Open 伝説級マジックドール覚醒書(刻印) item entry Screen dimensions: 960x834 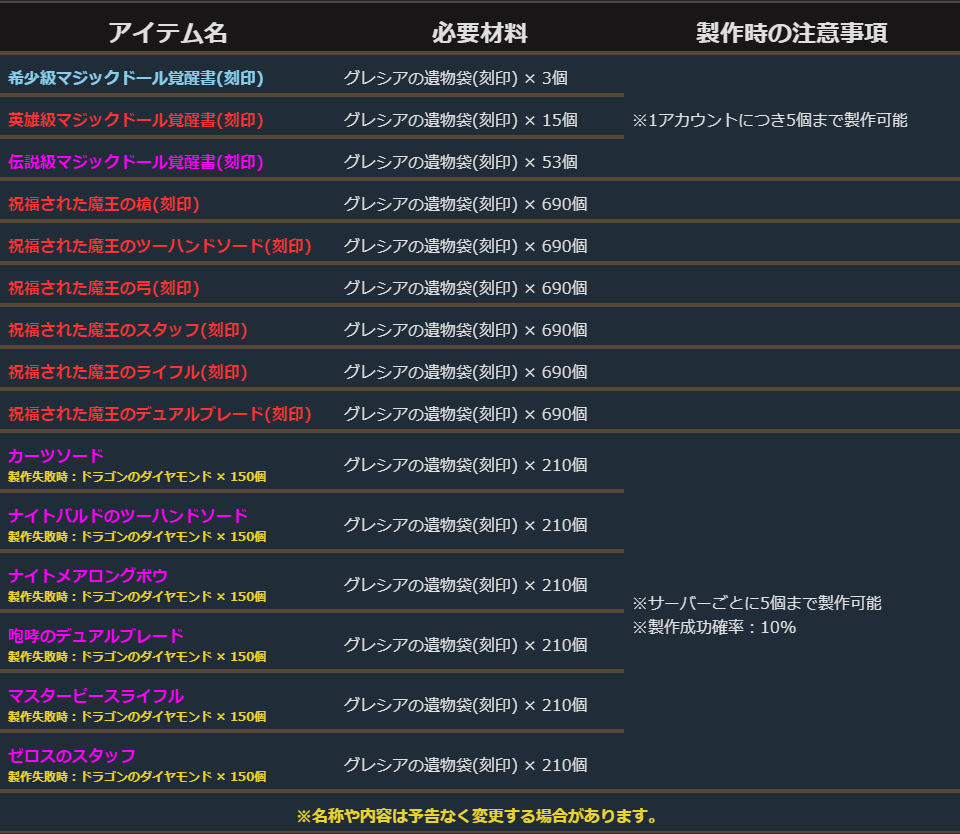[136, 162]
